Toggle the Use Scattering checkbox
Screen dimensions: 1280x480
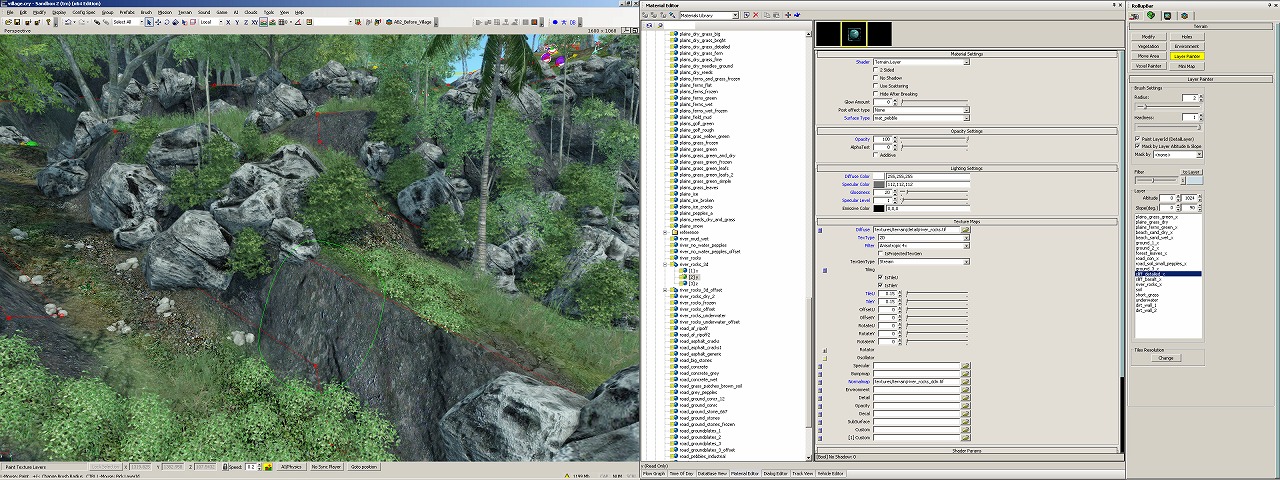(877, 86)
